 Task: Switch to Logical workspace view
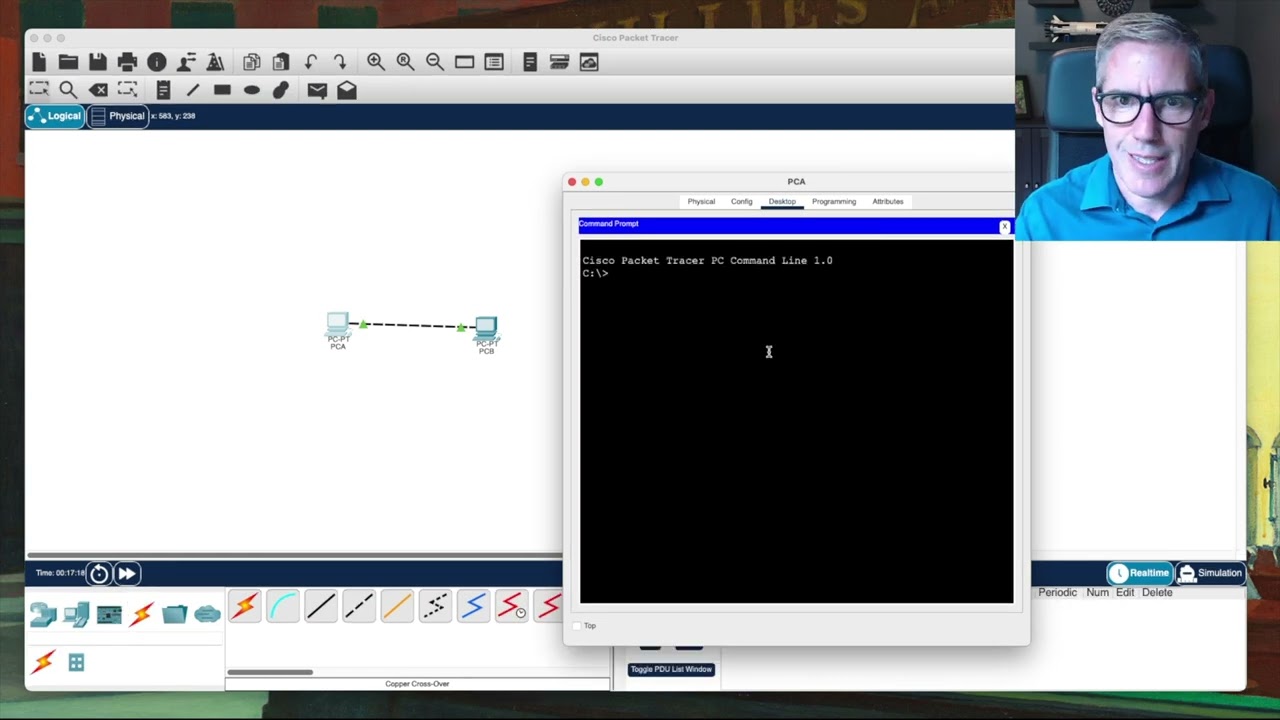pyautogui.click(x=55, y=116)
